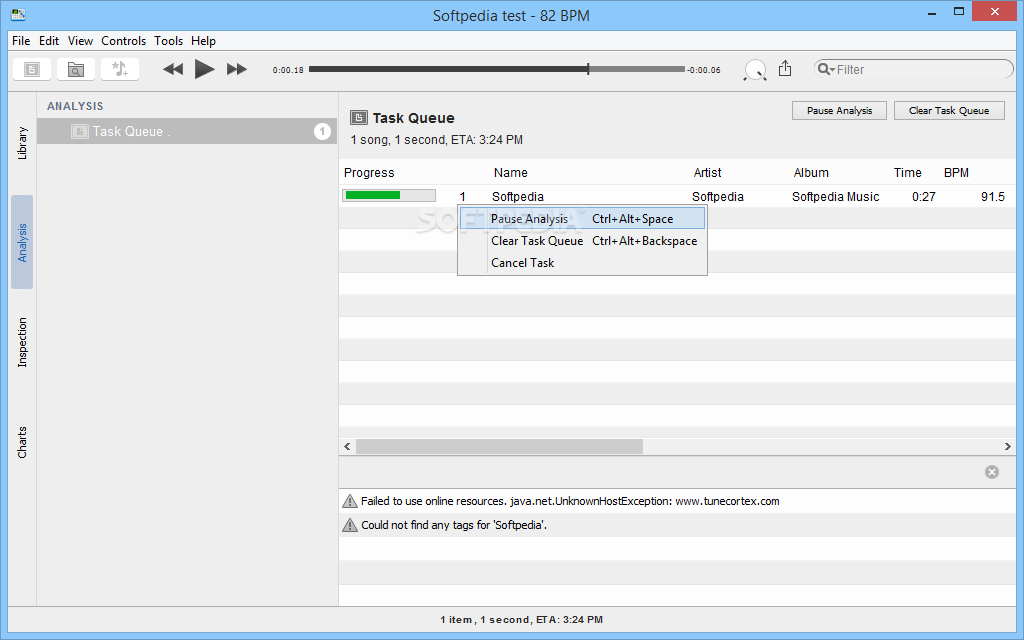Open the Controls menu
This screenshot has height=640, width=1024.
pos(123,40)
